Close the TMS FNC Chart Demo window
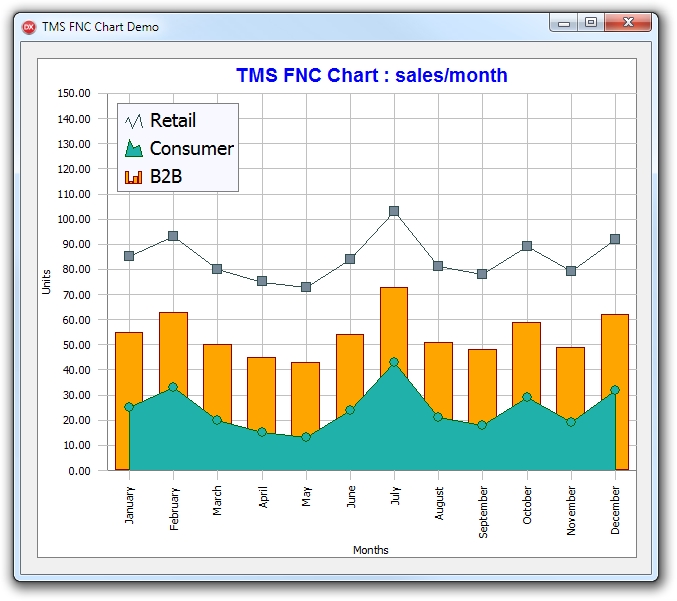The width and height of the screenshot is (677, 601). tap(628, 22)
